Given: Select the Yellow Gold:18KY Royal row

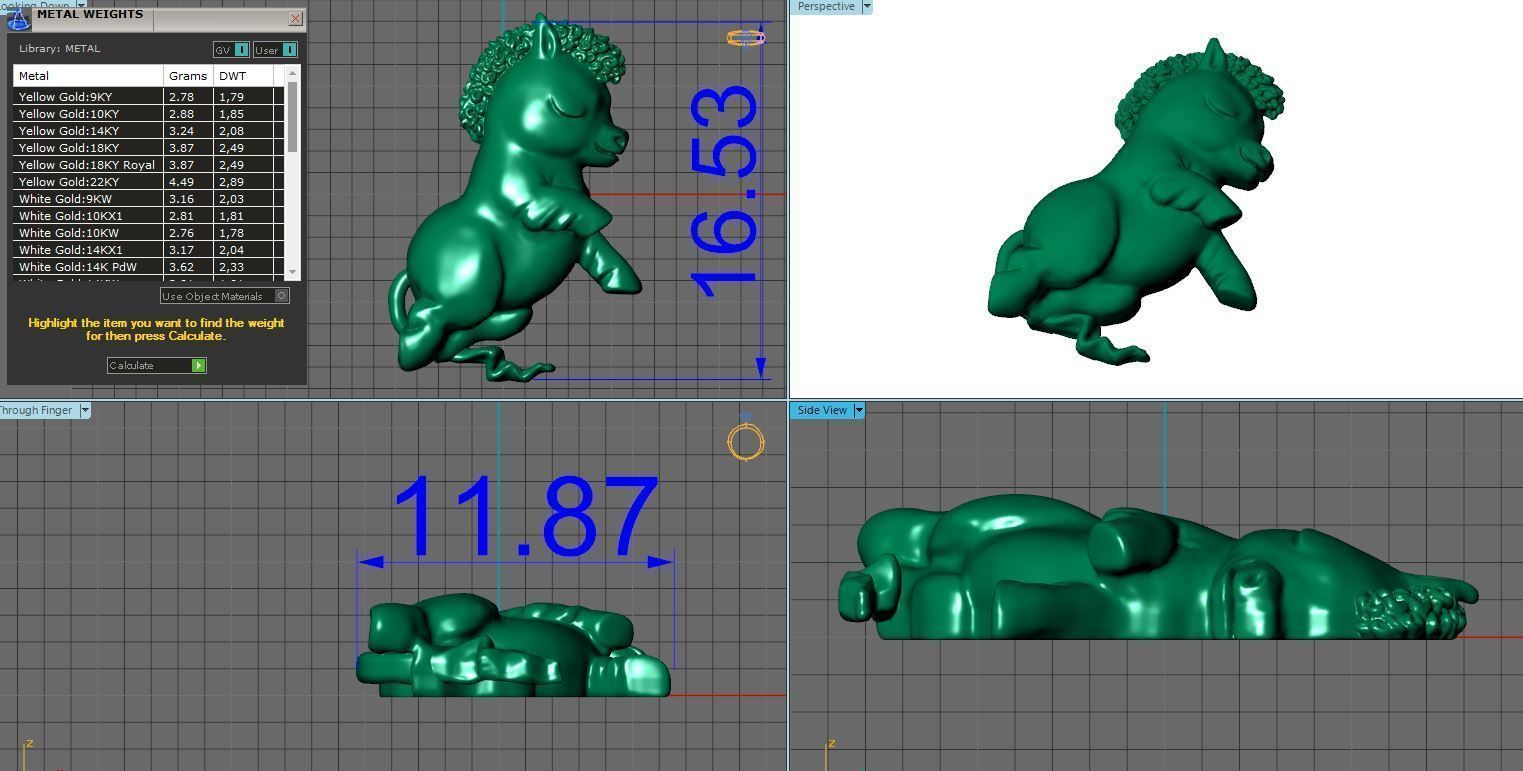Looking at the screenshot, I should [x=148, y=165].
